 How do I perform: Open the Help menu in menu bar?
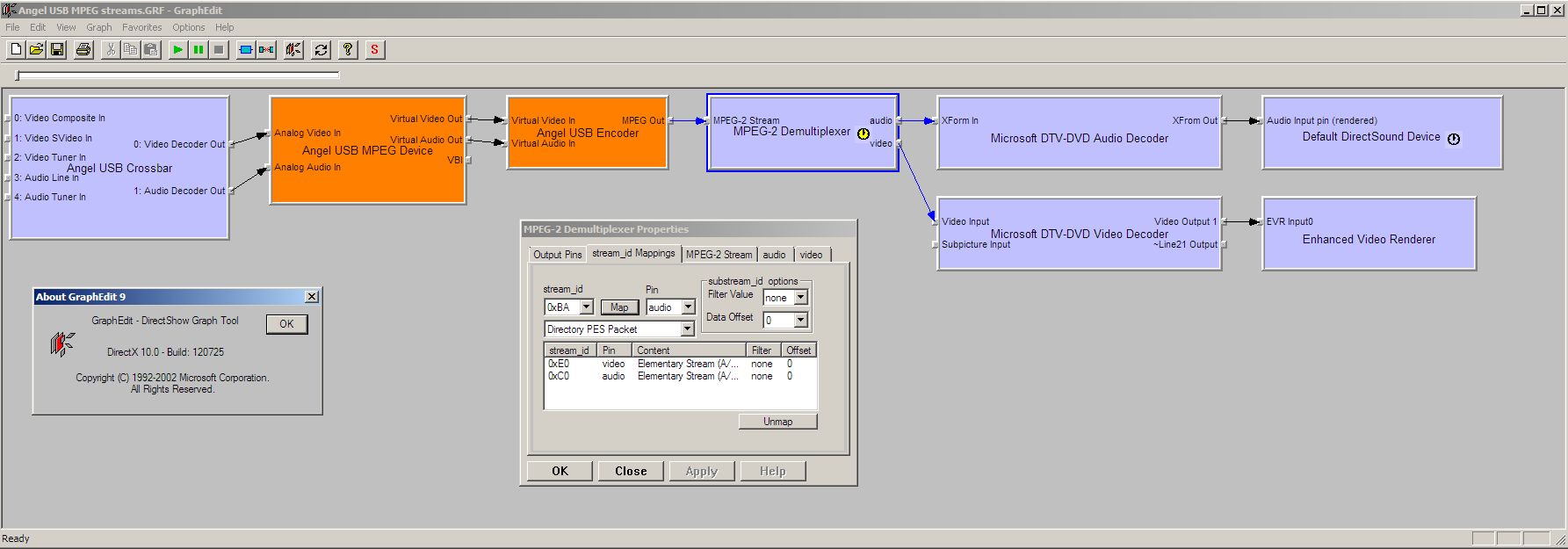point(225,27)
